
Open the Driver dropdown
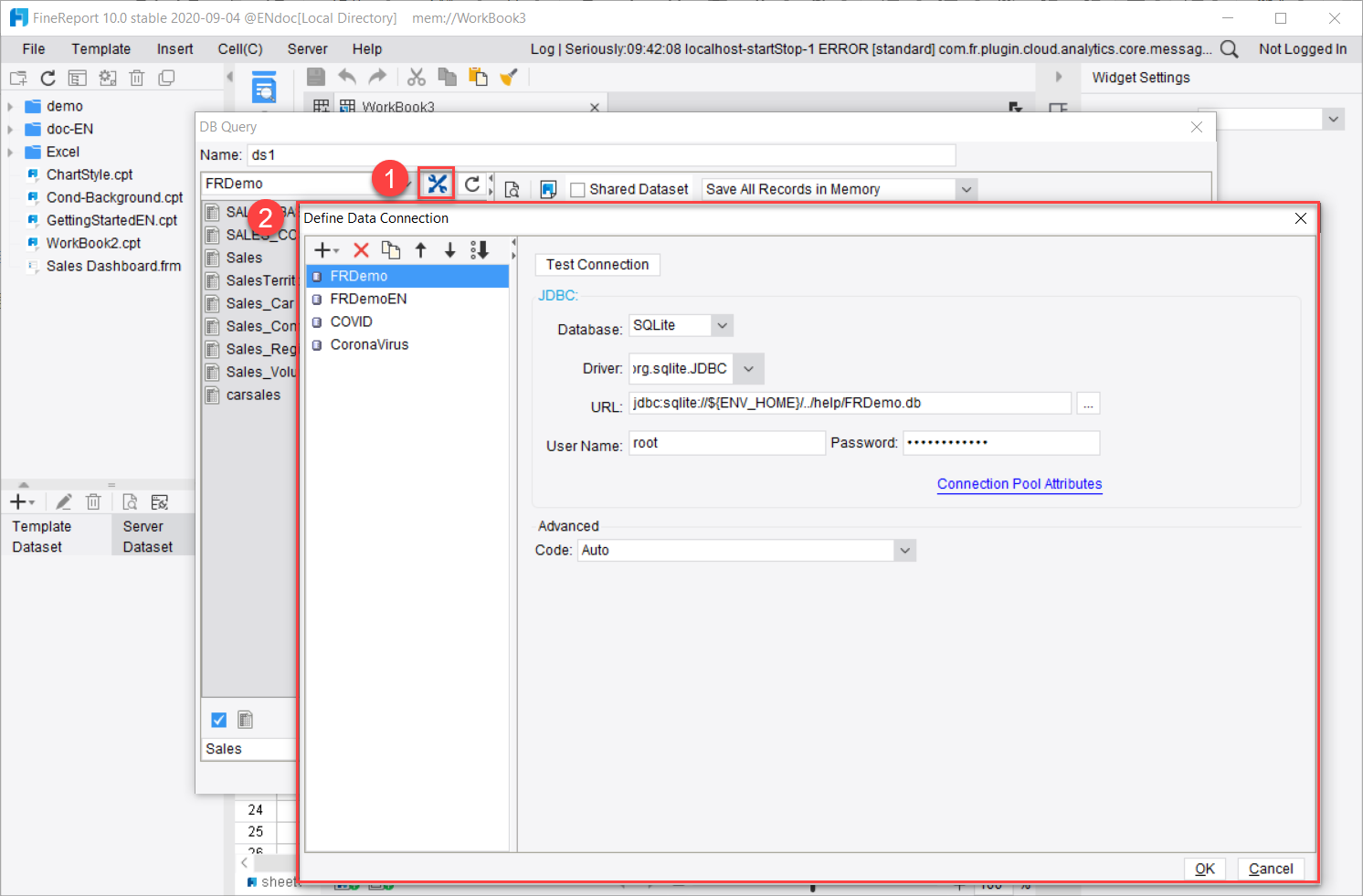748,369
